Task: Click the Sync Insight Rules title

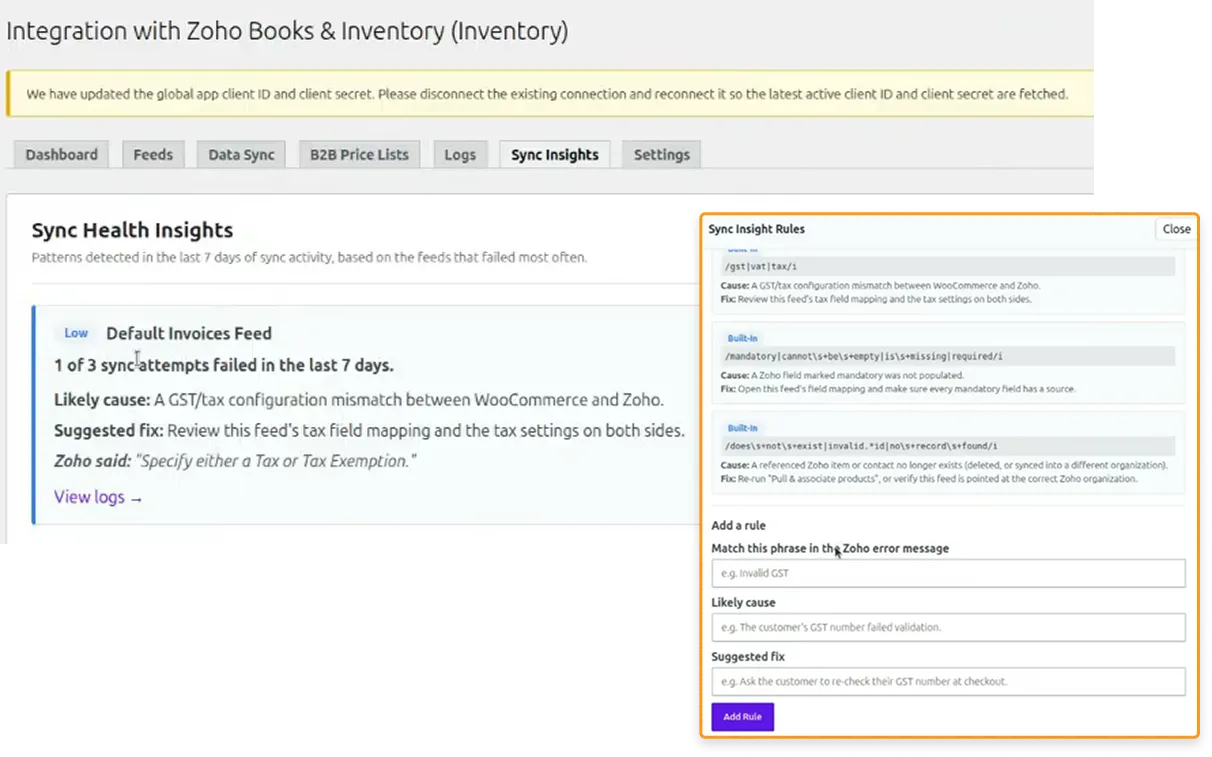Action: 756,229
